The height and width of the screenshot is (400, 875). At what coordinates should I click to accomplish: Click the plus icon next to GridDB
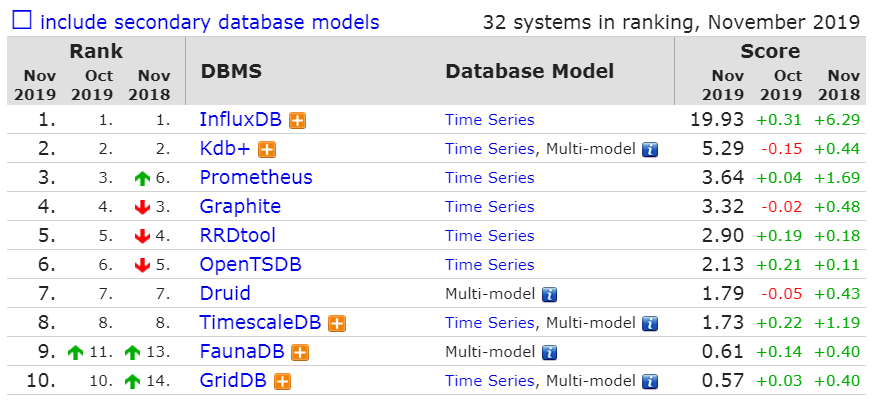[283, 382]
